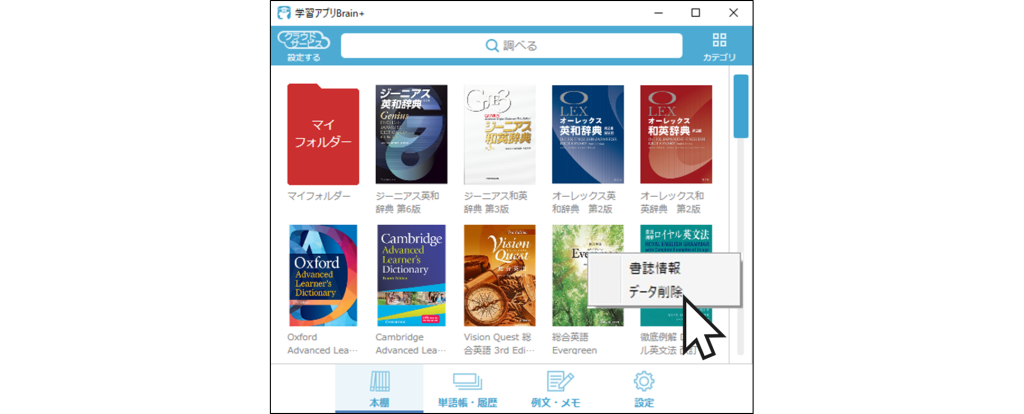Switch to the 単語帳・履歴 tab
The height and width of the screenshot is (414, 1024).
tap(467, 389)
